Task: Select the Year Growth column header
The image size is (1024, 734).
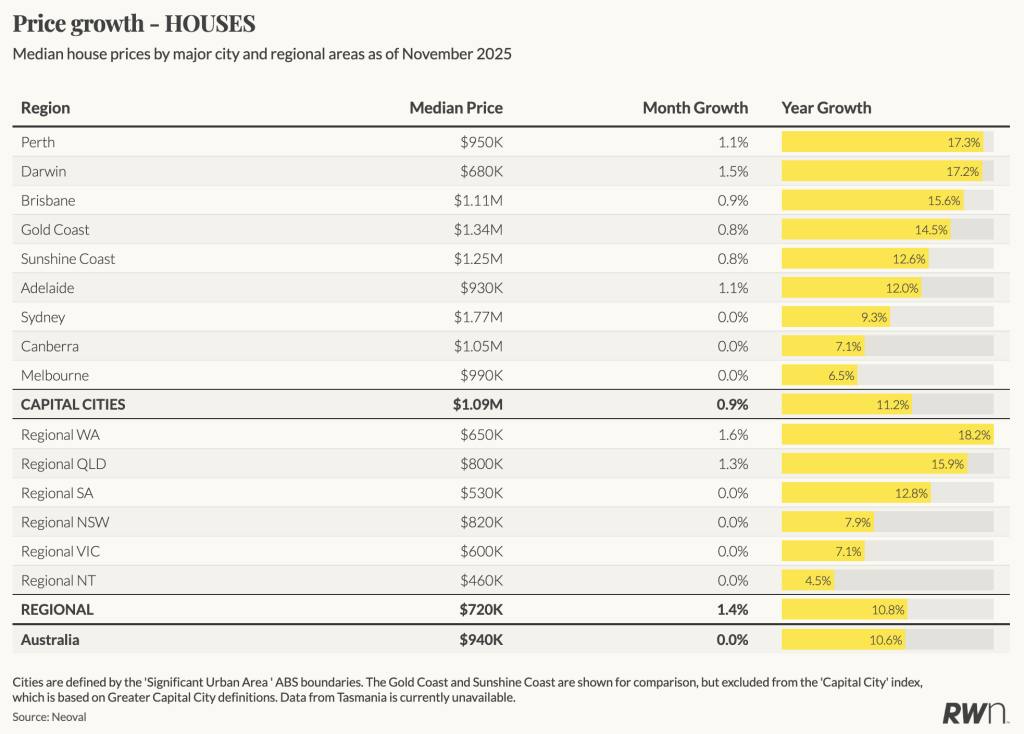Action: [x=826, y=108]
